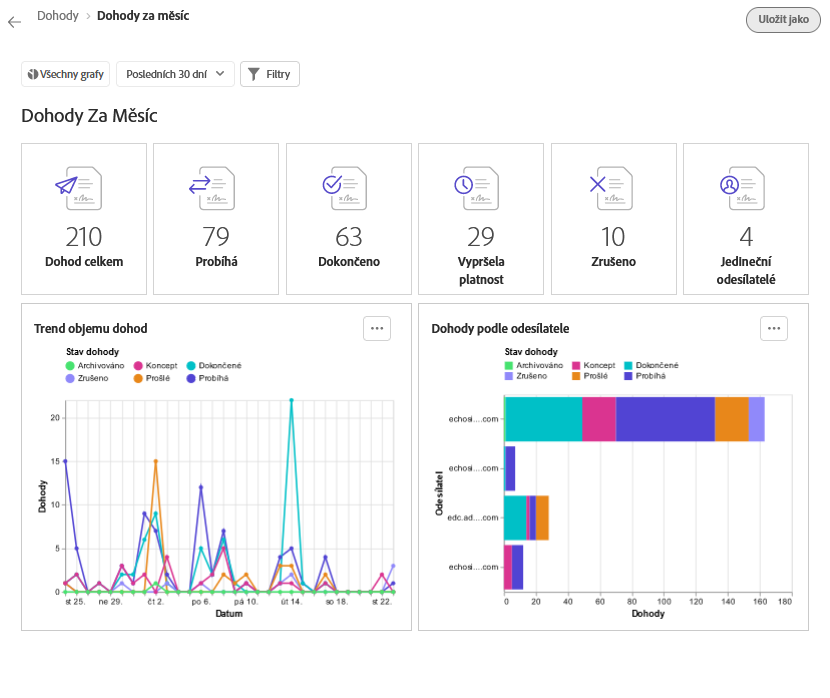Click the Dohod celkem paper plane icon

click(x=80, y=187)
